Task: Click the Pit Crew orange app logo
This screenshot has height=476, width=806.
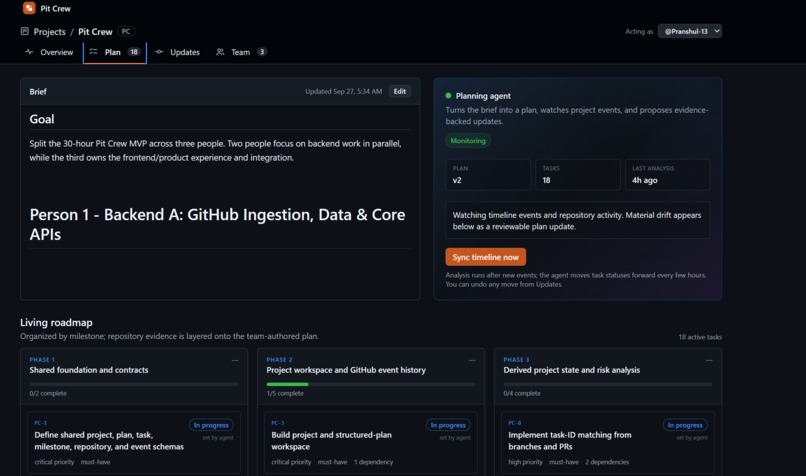Action: (29, 8)
